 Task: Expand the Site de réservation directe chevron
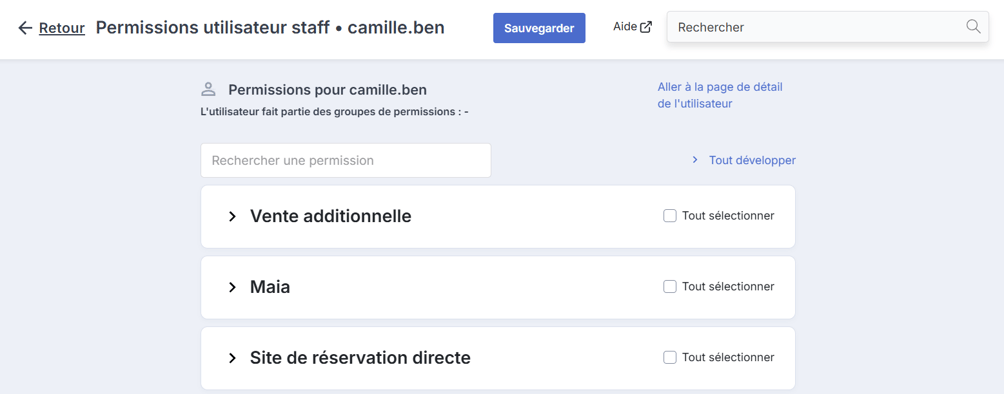click(232, 358)
